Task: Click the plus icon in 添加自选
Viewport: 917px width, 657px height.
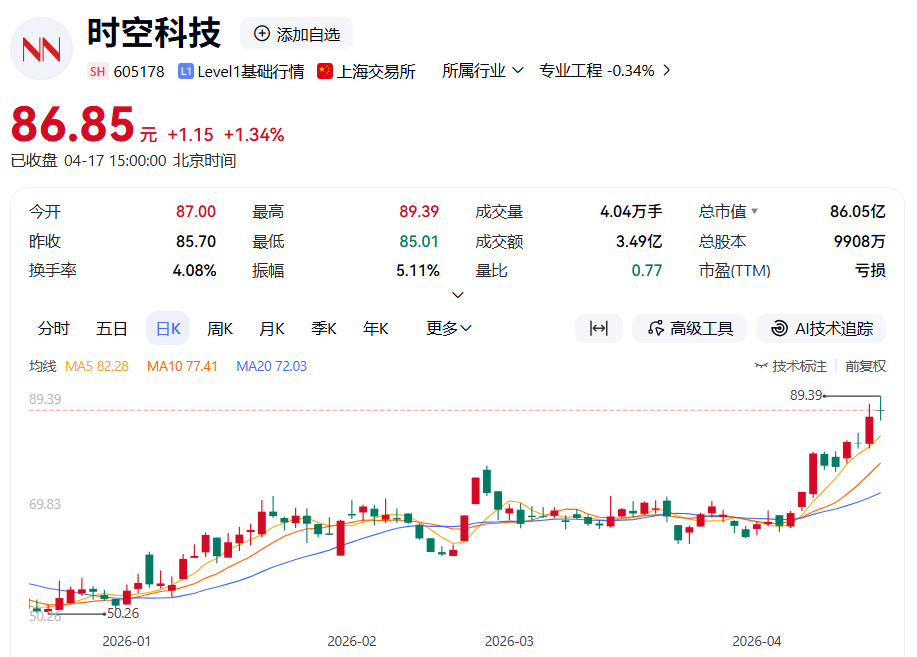Action: click(262, 34)
